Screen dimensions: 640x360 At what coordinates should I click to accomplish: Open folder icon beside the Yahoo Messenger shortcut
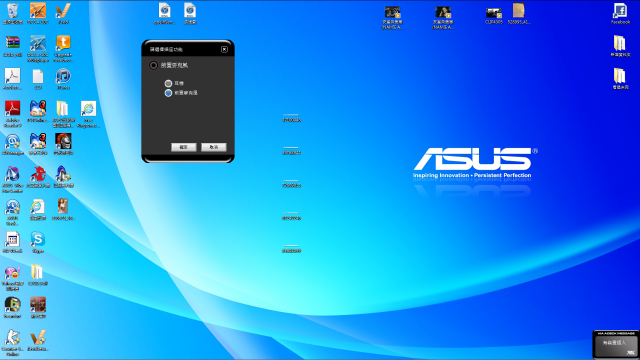(38, 272)
